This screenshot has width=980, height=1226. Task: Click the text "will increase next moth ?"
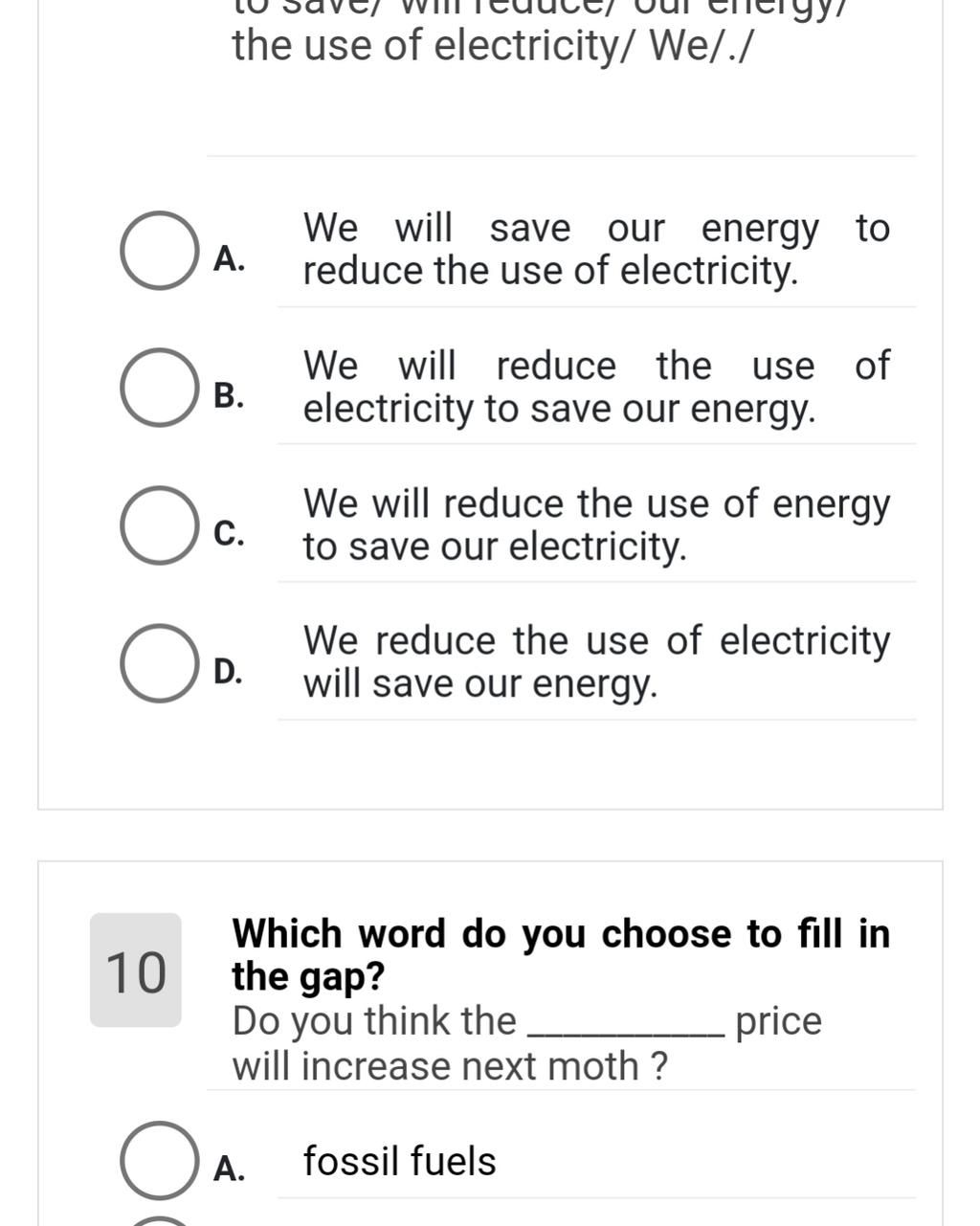tap(450, 1066)
